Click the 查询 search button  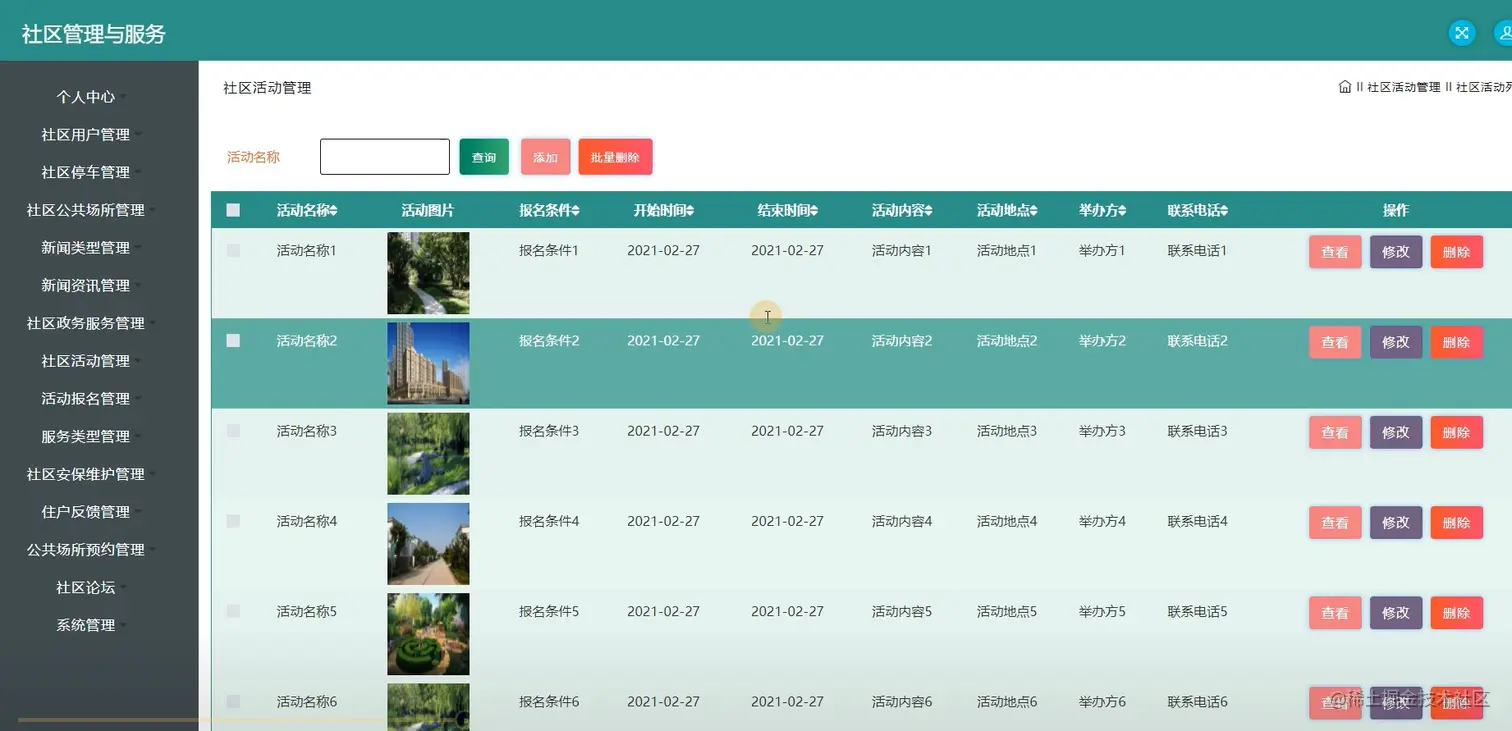pos(483,156)
